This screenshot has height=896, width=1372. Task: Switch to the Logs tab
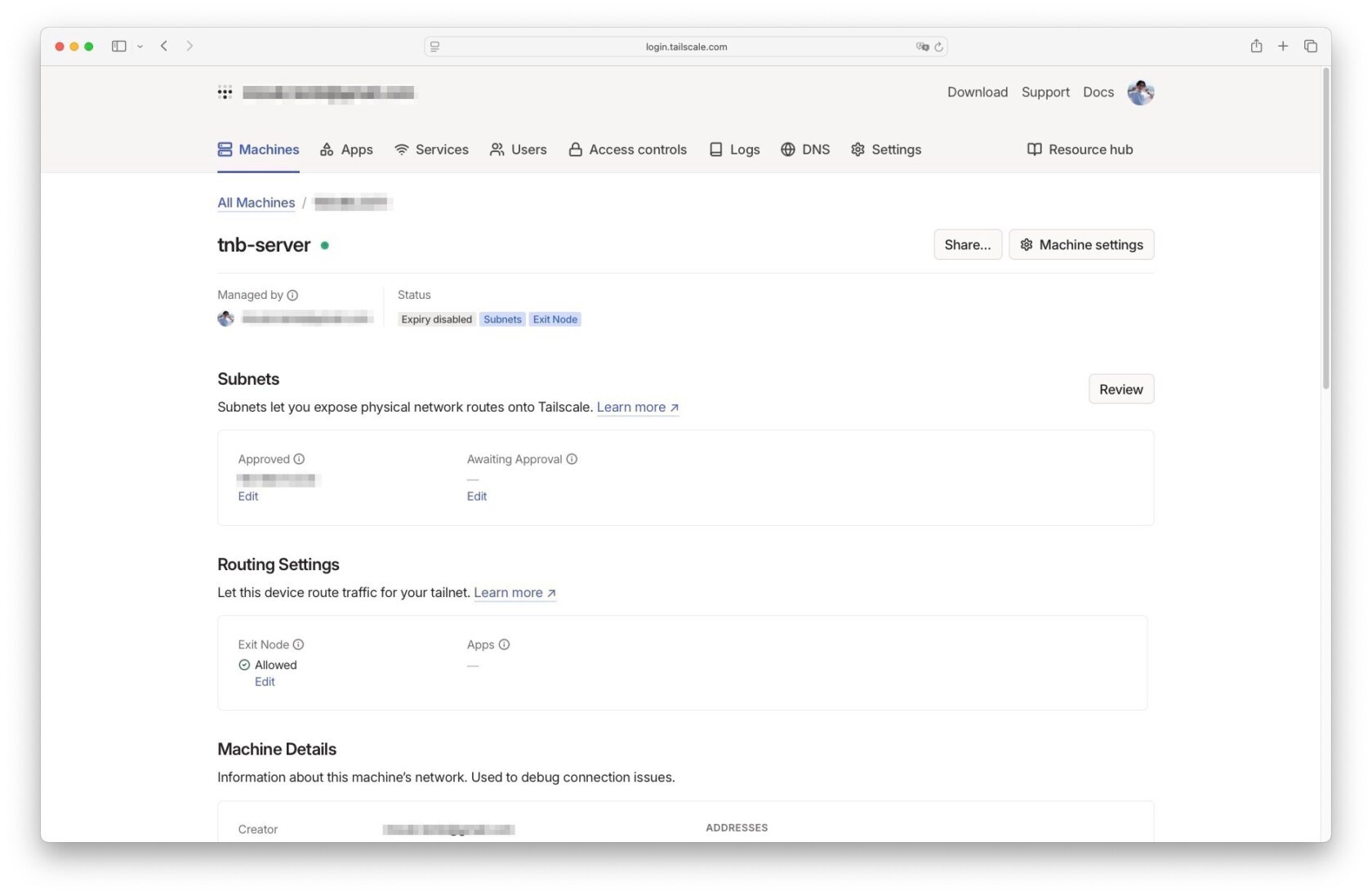[x=734, y=149]
